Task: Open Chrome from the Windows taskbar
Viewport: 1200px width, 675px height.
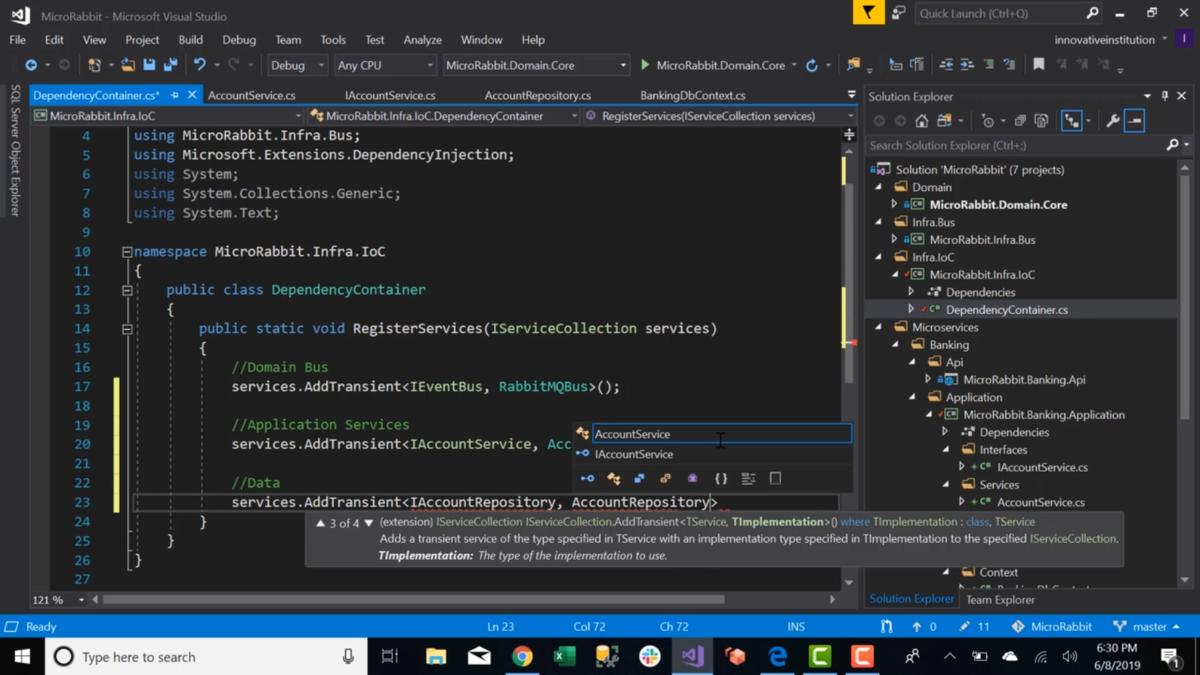Action: pos(522,657)
